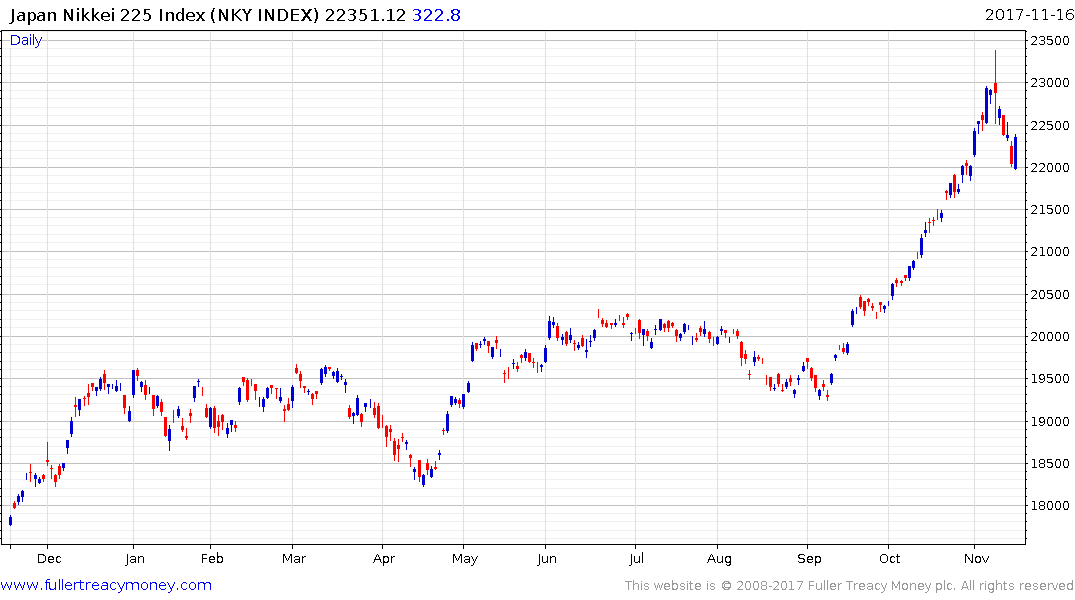Click the 23500 price axis label
This screenshot has width=1075, height=600.
(1050, 40)
